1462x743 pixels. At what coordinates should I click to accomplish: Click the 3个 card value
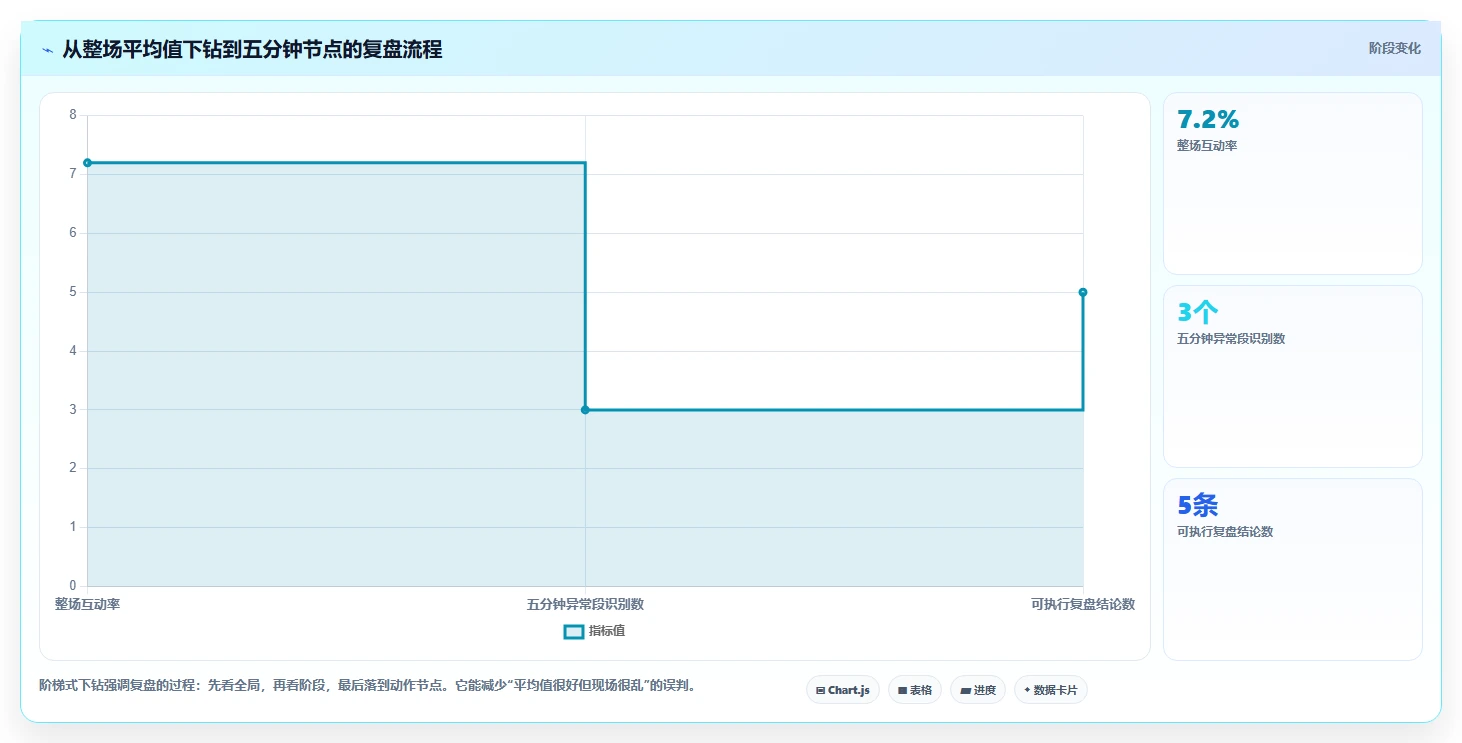(1198, 312)
